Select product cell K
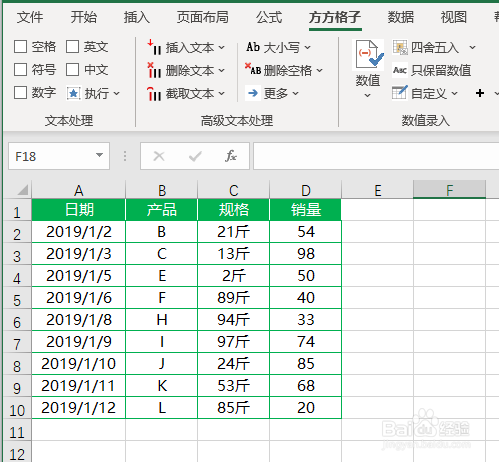The height and width of the screenshot is (462, 499). pyautogui.click(x=162, y=385)
